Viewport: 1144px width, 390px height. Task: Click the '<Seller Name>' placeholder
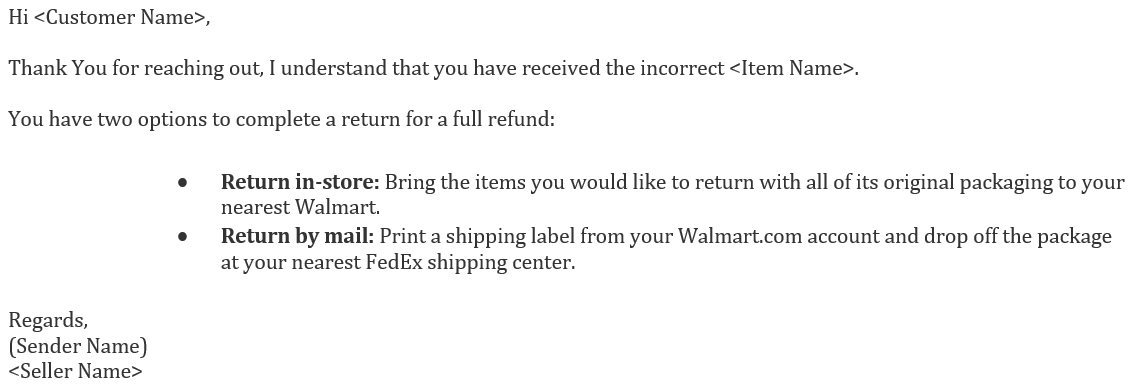76,372
